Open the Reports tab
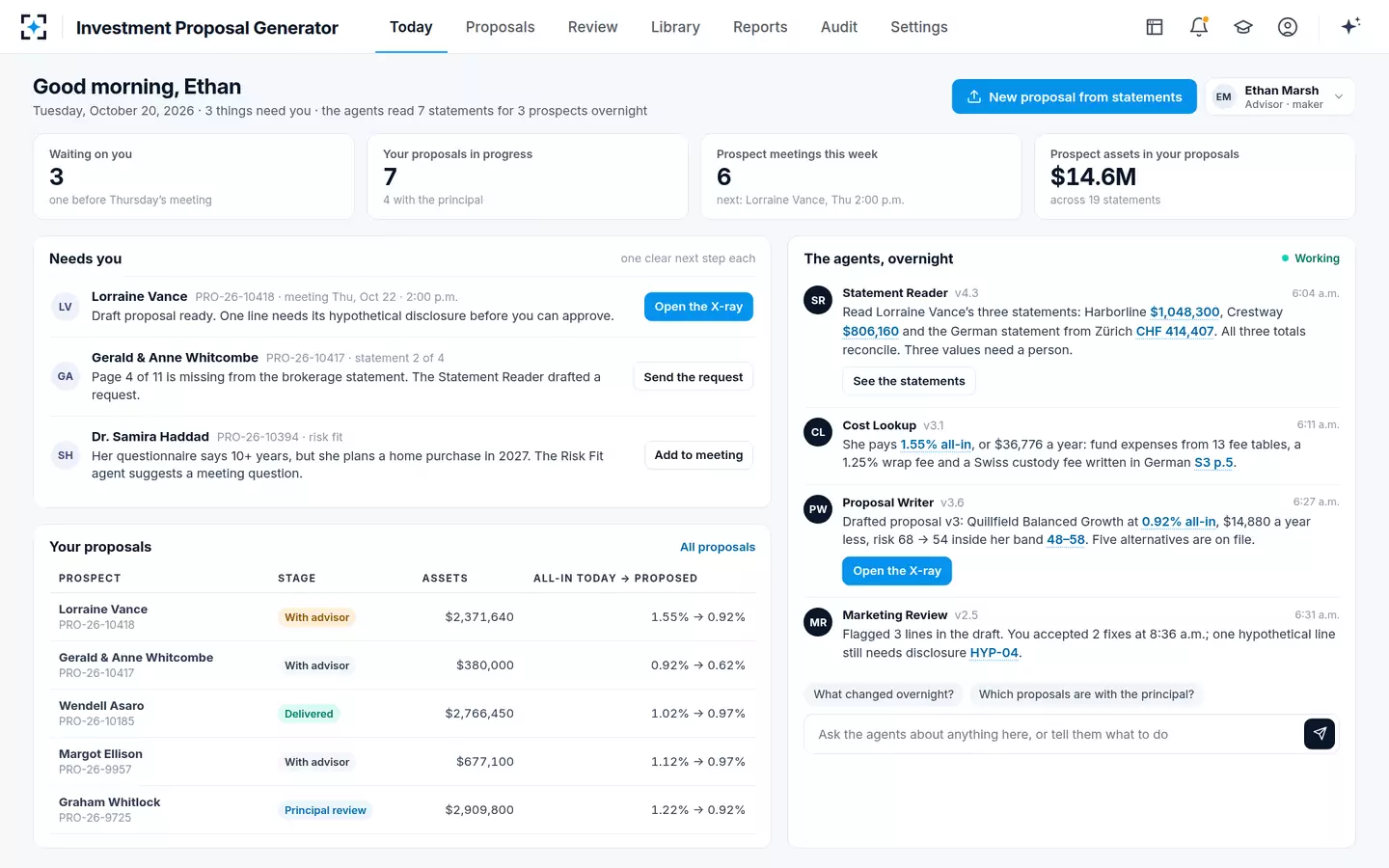1389x868 pixels. click(760, 27)
